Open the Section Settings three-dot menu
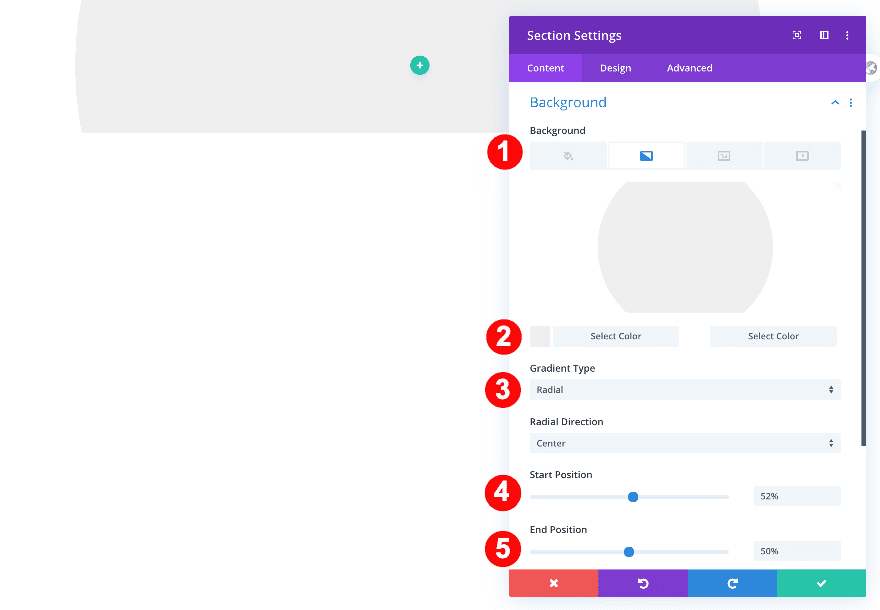This screenshot has height=610, width=880. point(847,35)
